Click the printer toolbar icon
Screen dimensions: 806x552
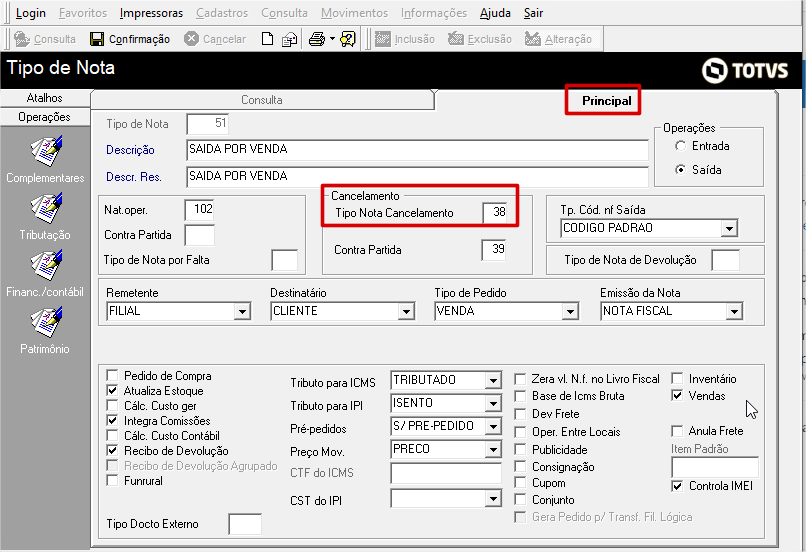point(317,39)
